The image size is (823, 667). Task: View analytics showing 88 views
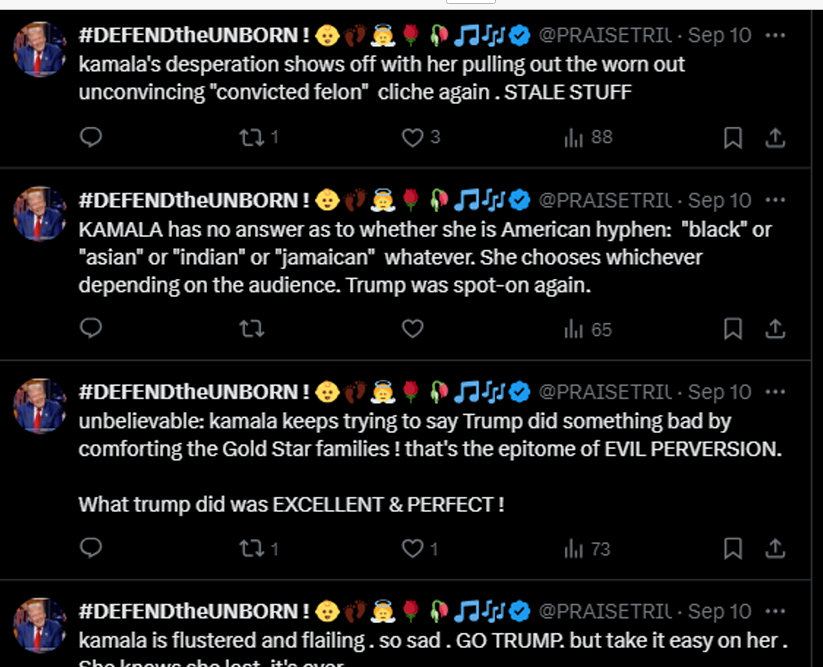coord(588,138)
